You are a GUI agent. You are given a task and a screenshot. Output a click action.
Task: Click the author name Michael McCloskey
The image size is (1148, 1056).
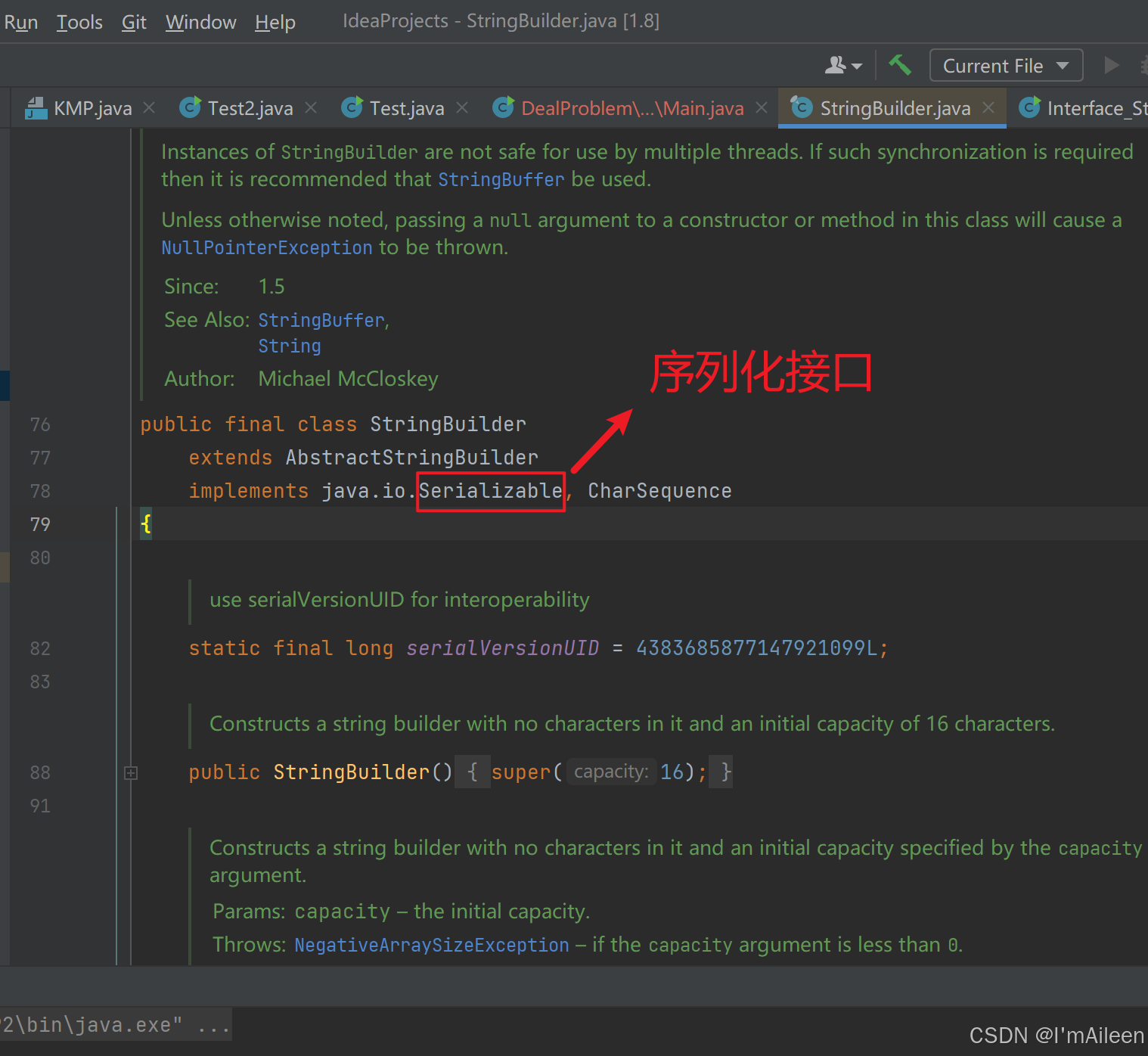(x=349, y=379)
